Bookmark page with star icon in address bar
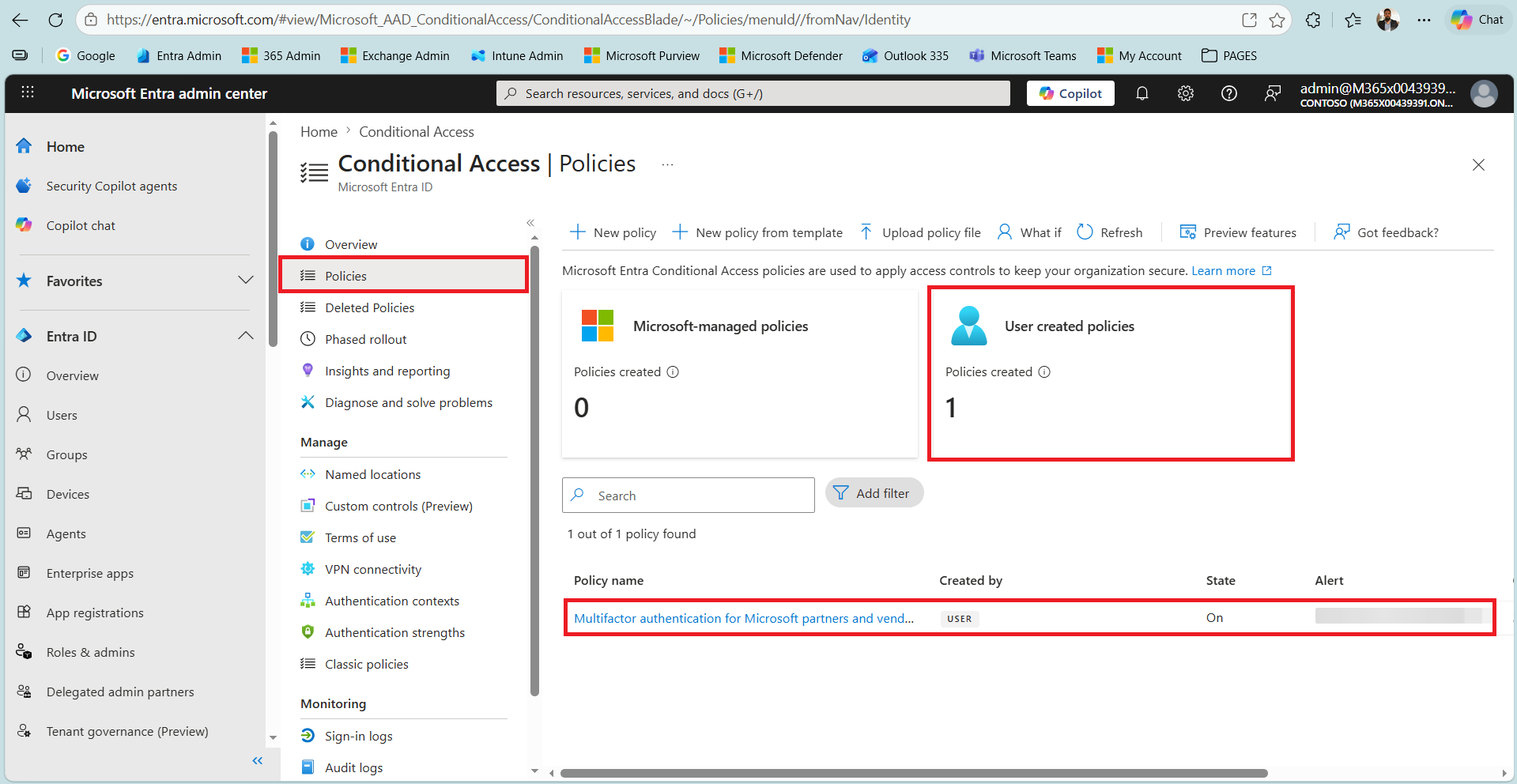The width and height of the screenshot is (1517, 784). pyautogui.click(x=1277, y=20)
